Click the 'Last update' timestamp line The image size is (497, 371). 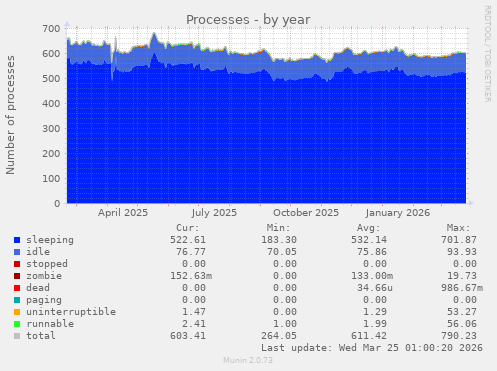(x=372, y=348)
